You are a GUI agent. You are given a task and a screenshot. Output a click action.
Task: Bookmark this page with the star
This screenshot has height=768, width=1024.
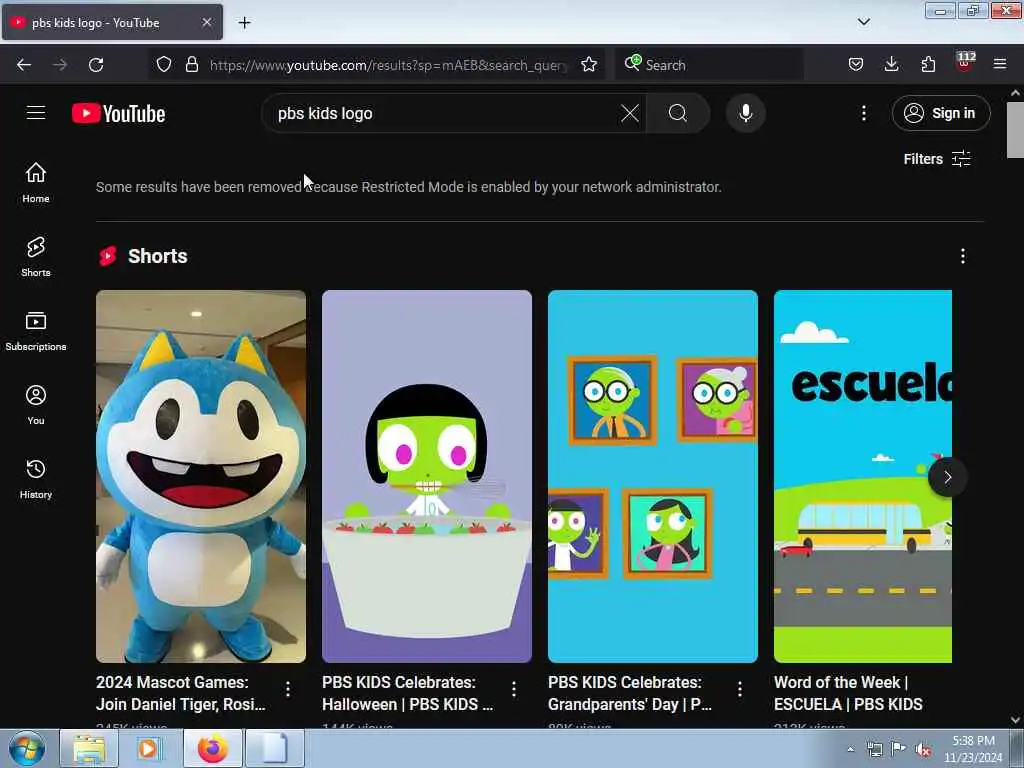(x=589, y=64)
